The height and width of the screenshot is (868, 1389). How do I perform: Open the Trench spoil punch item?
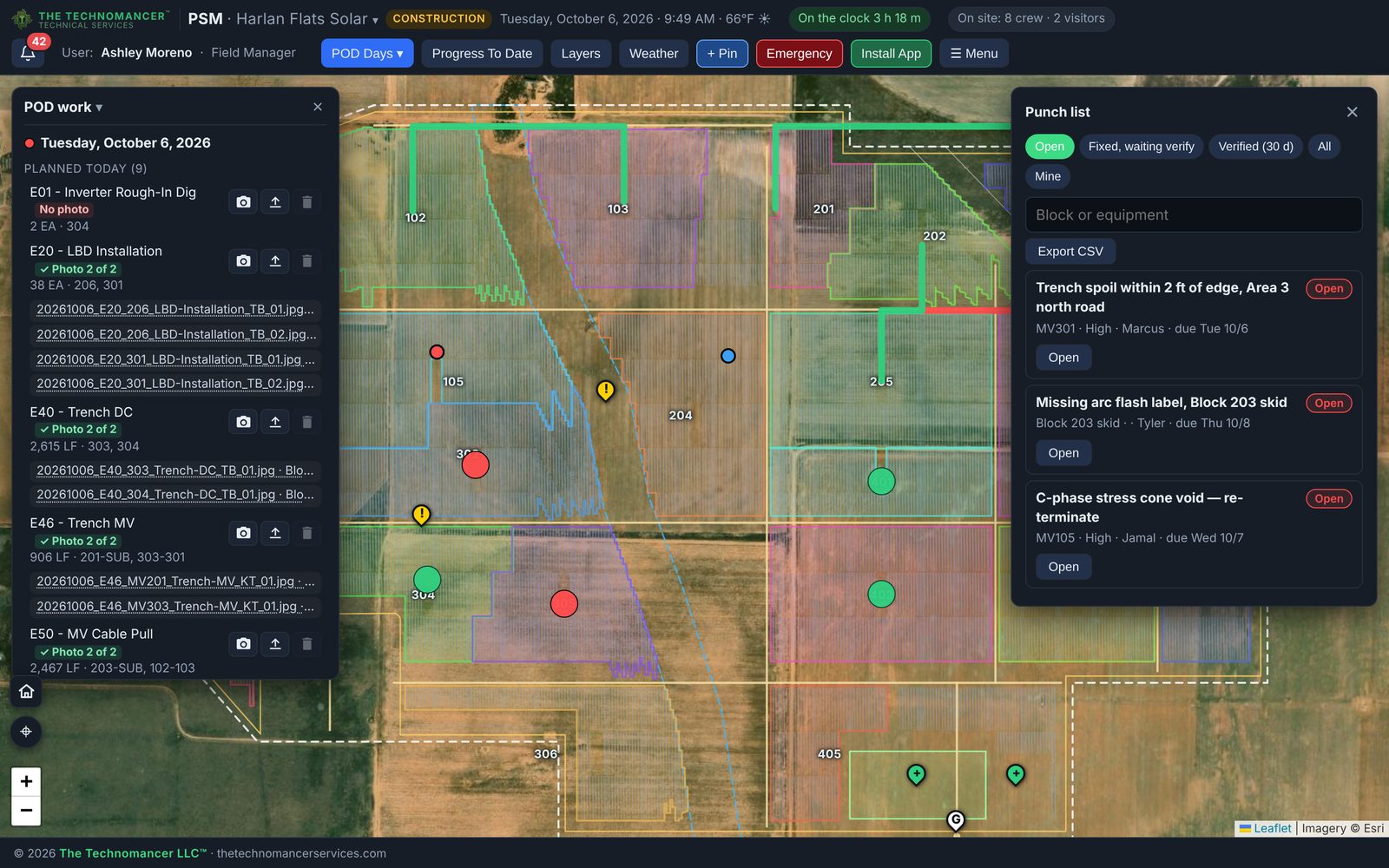tap(1063, 358)
